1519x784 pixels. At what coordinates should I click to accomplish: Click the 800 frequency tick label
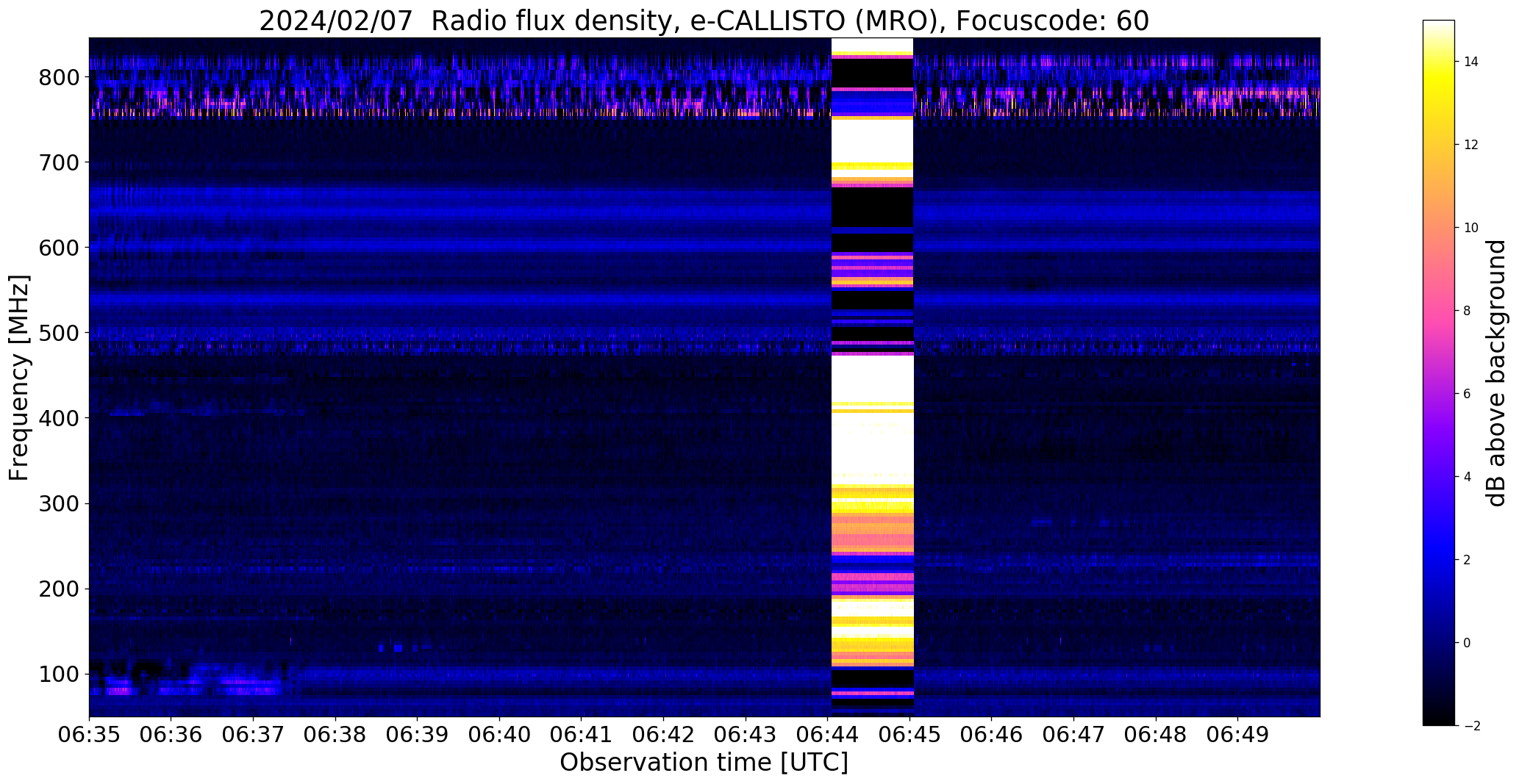click(x=59, y=77)
